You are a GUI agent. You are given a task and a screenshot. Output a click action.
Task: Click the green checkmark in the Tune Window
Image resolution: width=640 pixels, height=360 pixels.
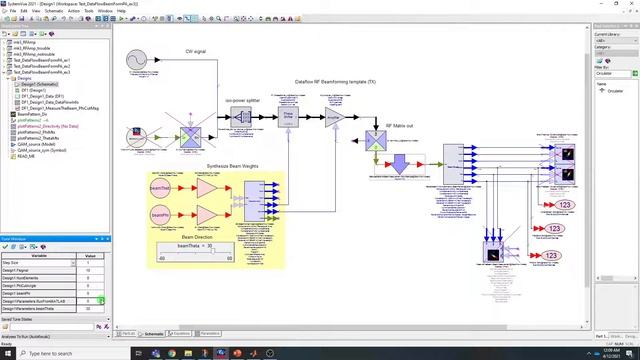(5, 247)
